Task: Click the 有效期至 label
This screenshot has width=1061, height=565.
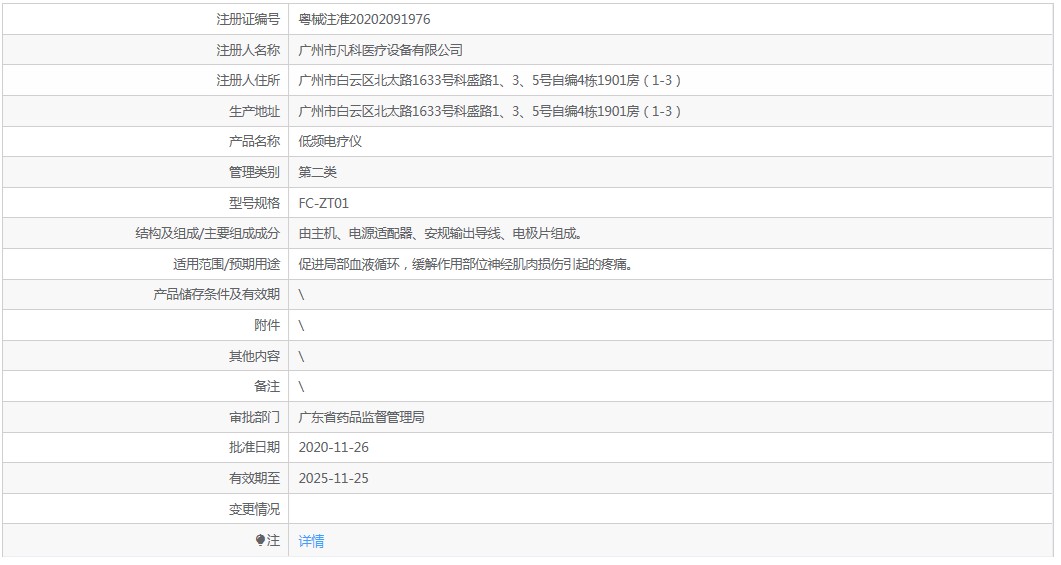Action: 254,478
